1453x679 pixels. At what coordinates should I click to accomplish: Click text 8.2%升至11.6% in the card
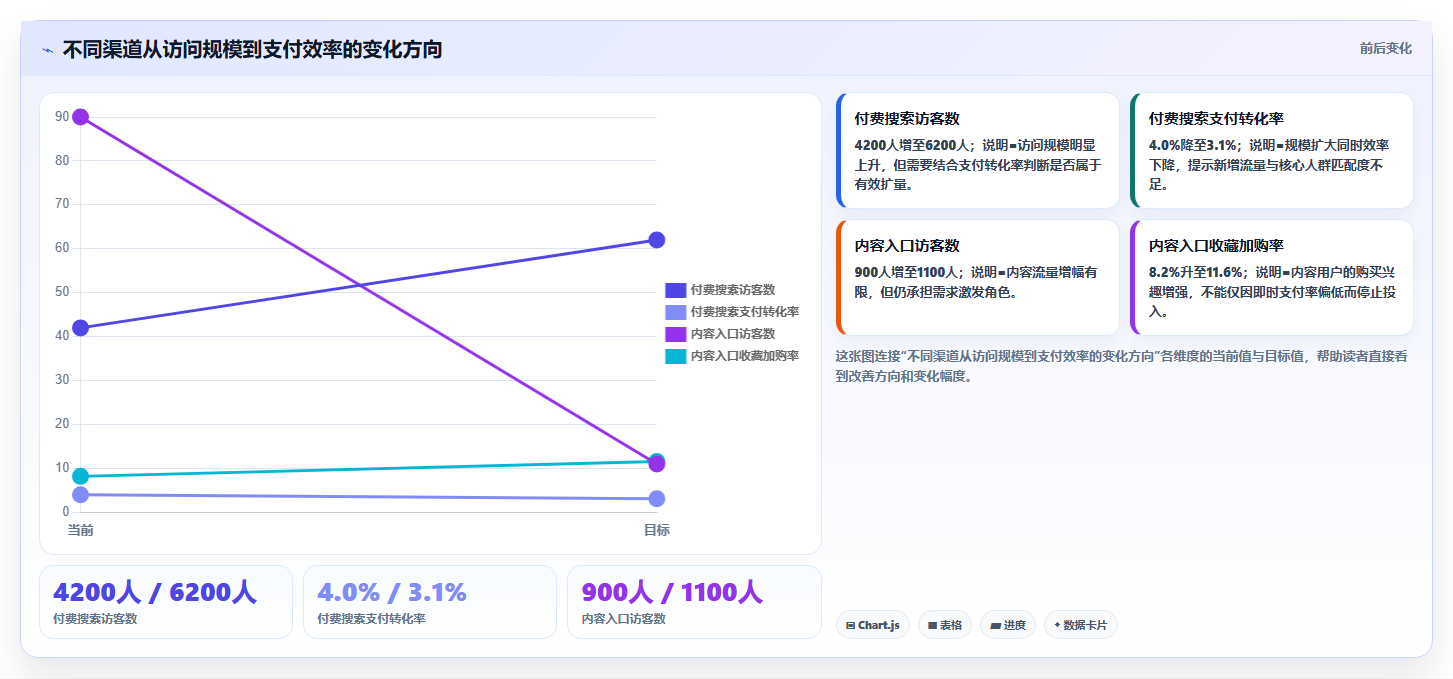(x=1197, y=272)
